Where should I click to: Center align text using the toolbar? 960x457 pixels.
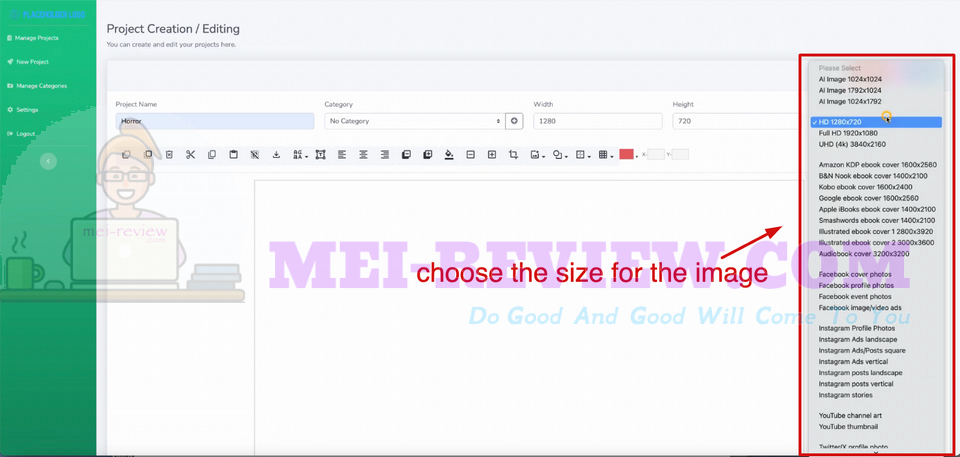click(x=363, y=155)
